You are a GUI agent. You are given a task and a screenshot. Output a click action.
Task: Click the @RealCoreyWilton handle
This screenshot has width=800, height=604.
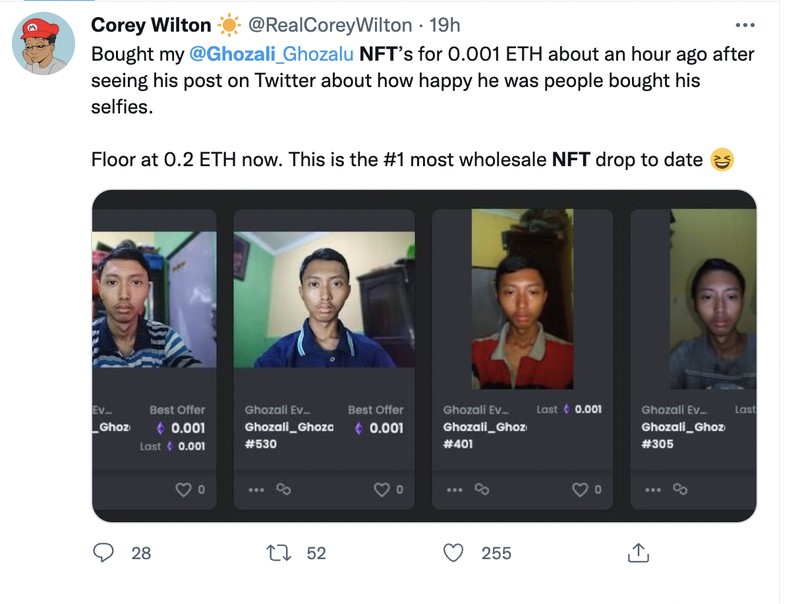[x=332, y=25]
